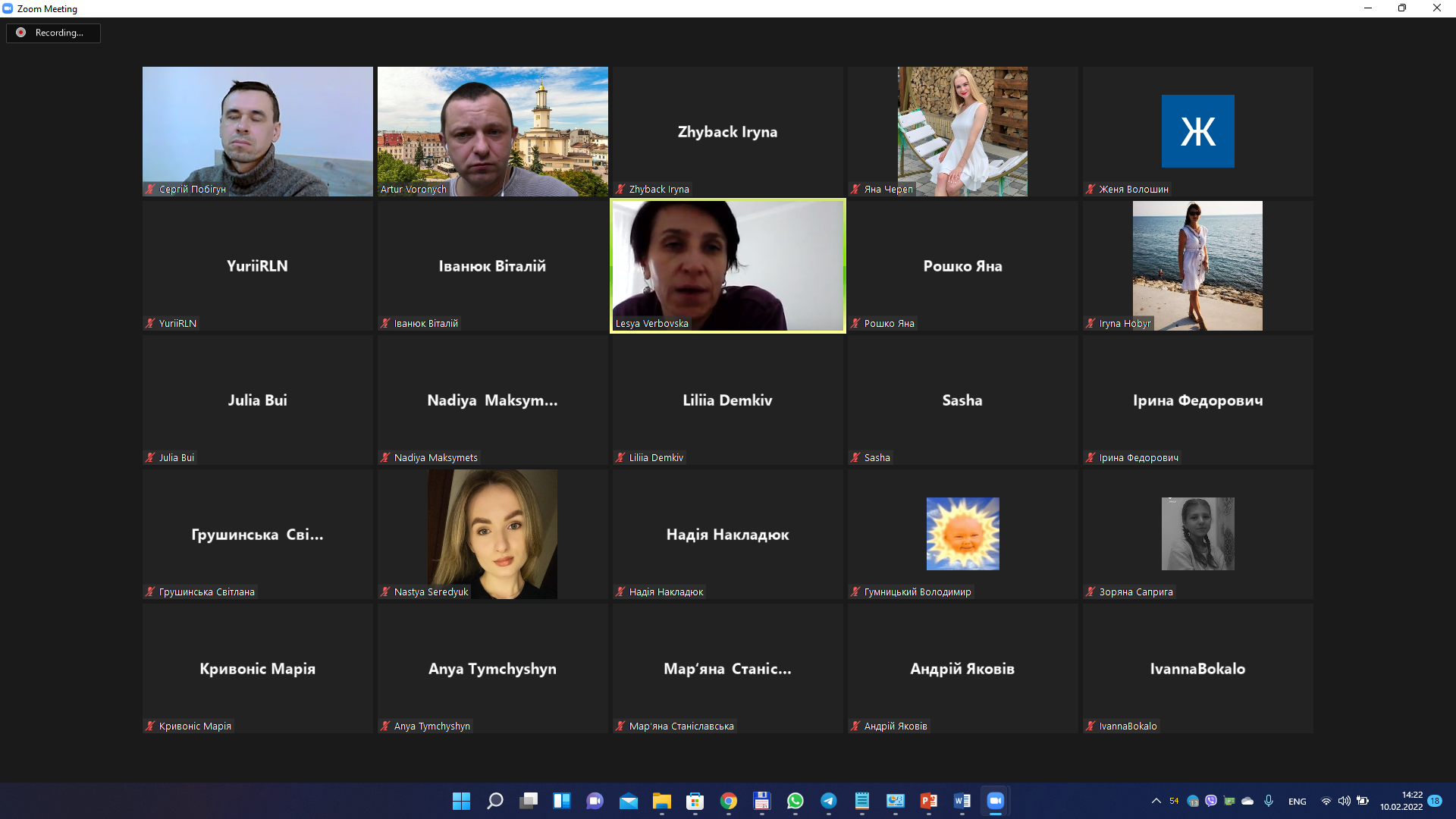1456x819 pixels.
Task: Open Telegram from the taskbar
Action: tap(829, 801)
